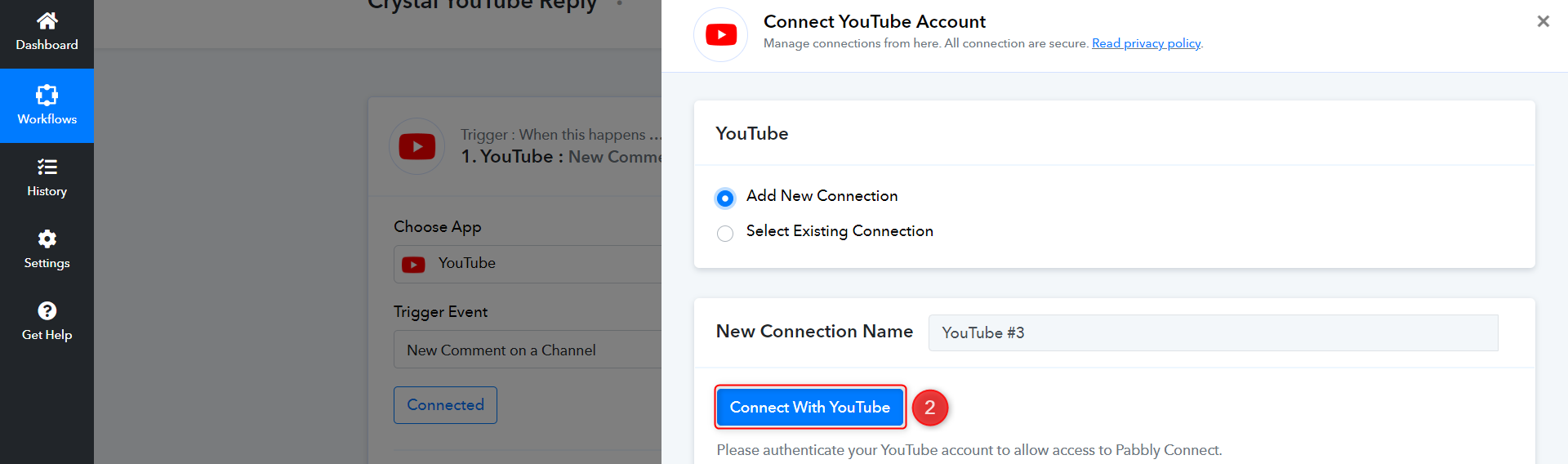This screenshot has width=1568, height=464.
Task: Open the Workflows puzzle icon
Action: (47, 95)
